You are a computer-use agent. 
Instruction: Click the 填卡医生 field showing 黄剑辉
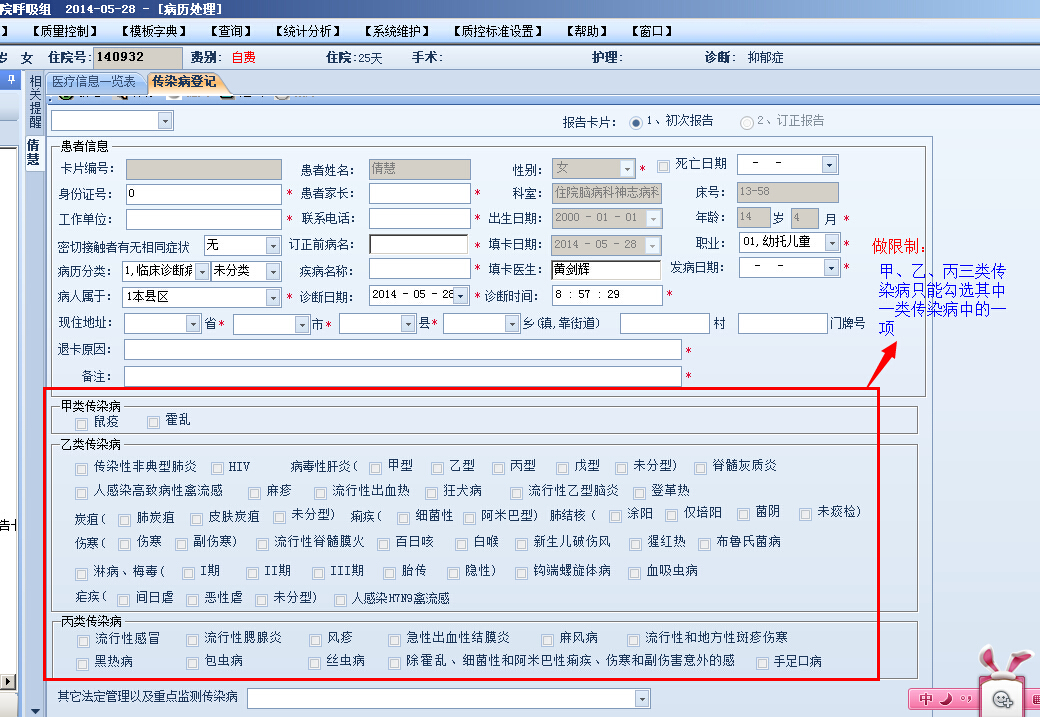(606, 269)
